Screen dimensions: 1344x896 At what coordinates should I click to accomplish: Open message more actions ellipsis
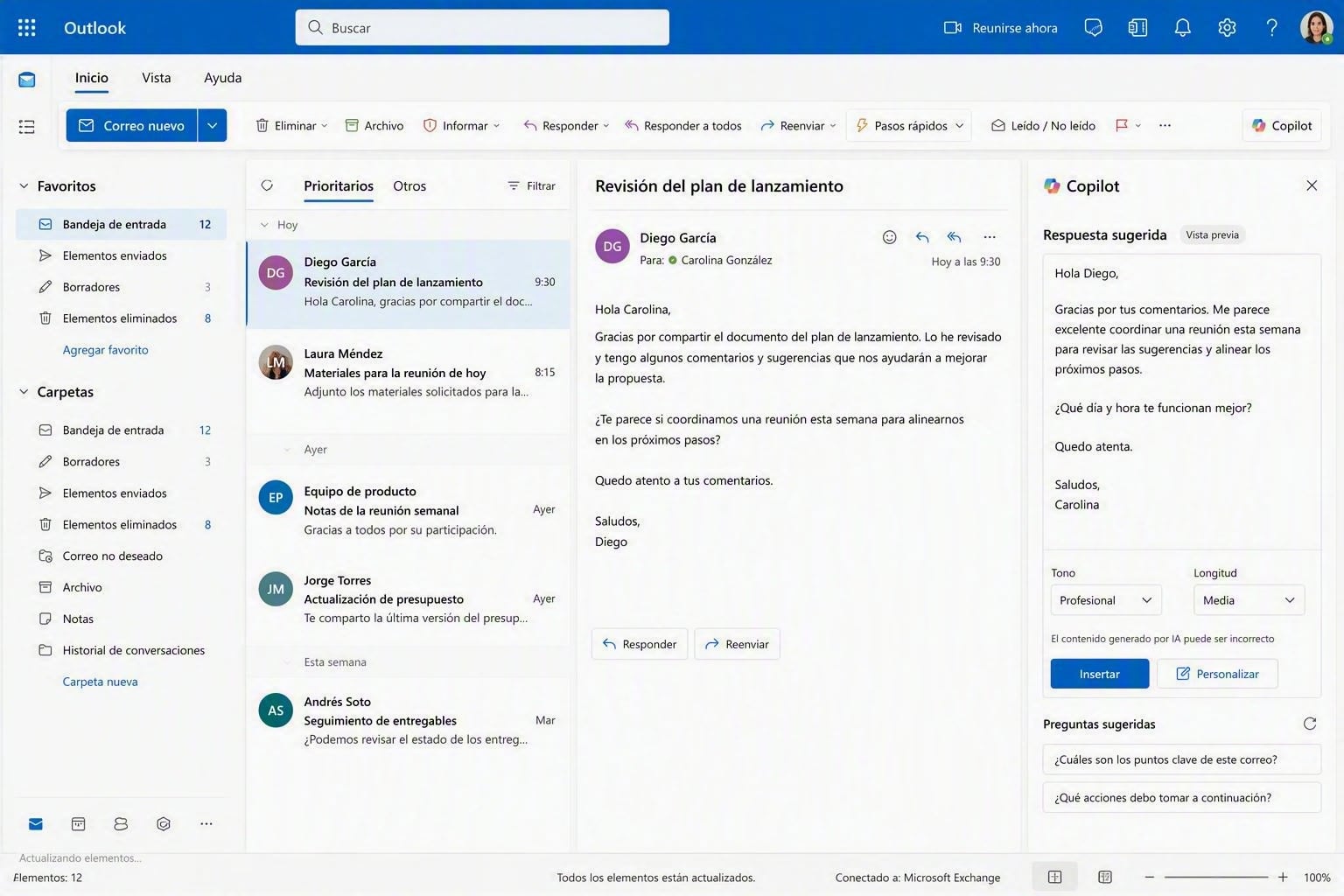coord(990,237)
